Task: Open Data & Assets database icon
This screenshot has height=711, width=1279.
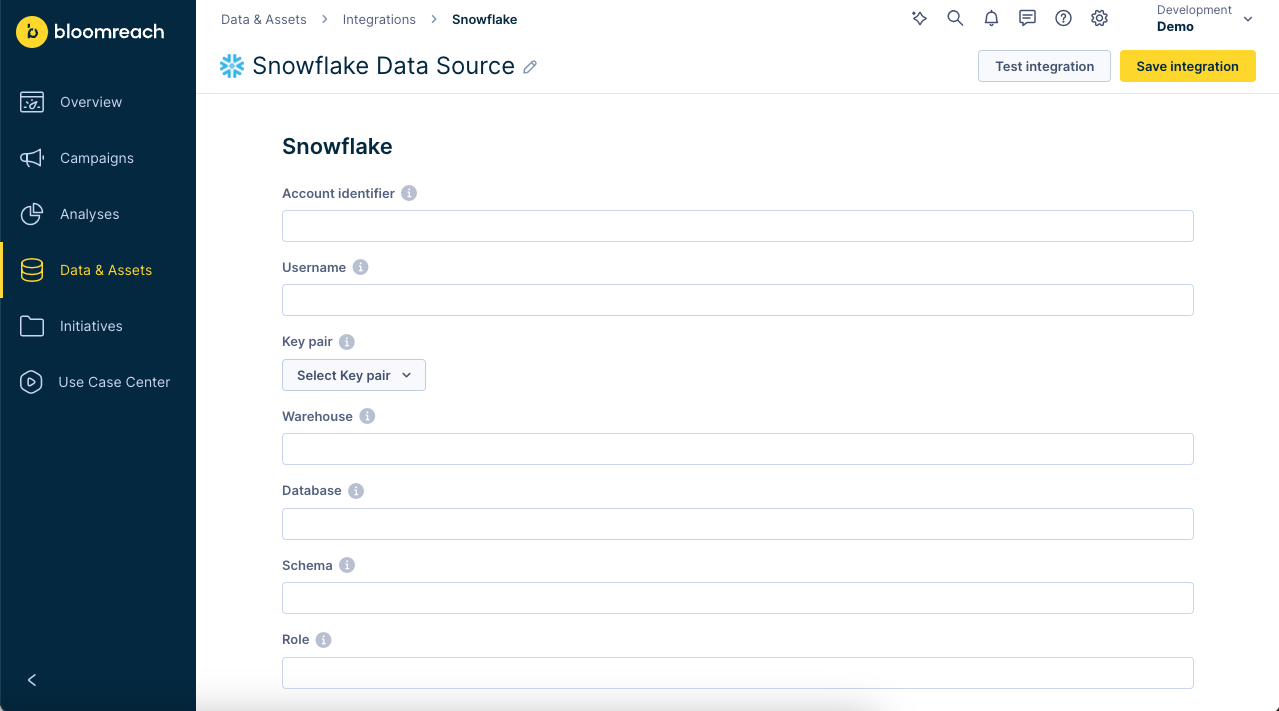Action: (32, 270)
